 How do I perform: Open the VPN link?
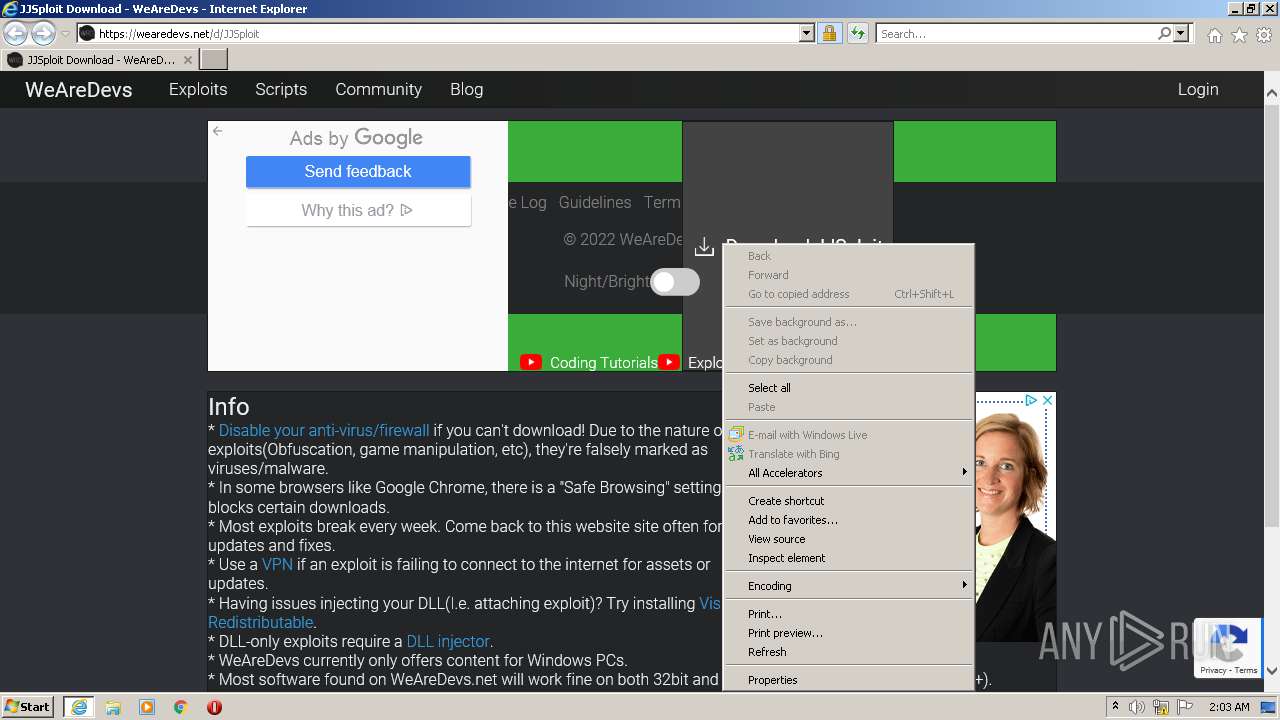pos(277,565)
